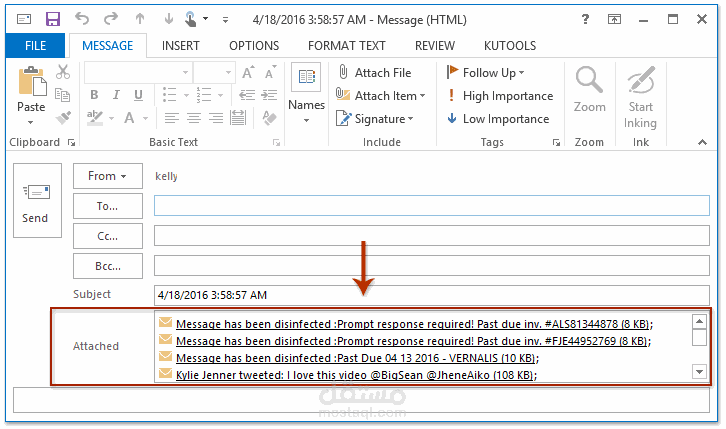Click the Save icon in quick access toolbar
This screenshot has height=429, width=726.
click(x=53, y=19)
